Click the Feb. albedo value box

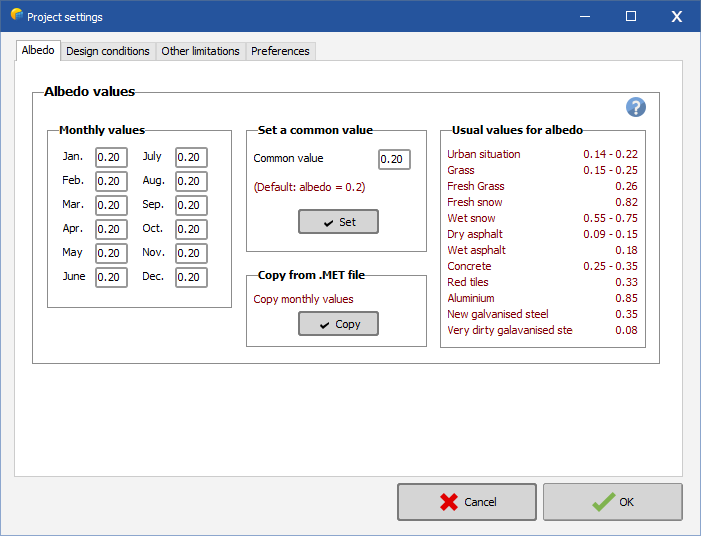pyautogui.click(x=111, y=181)
